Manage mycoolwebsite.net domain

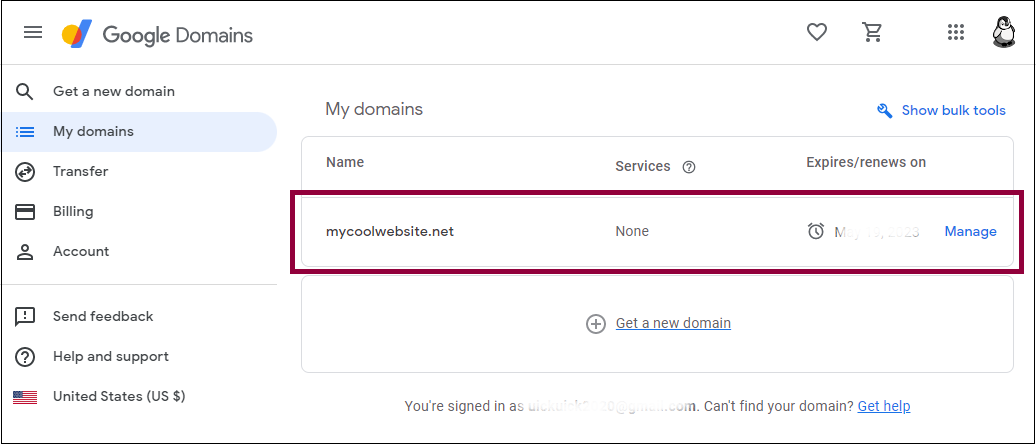(971, 231)
